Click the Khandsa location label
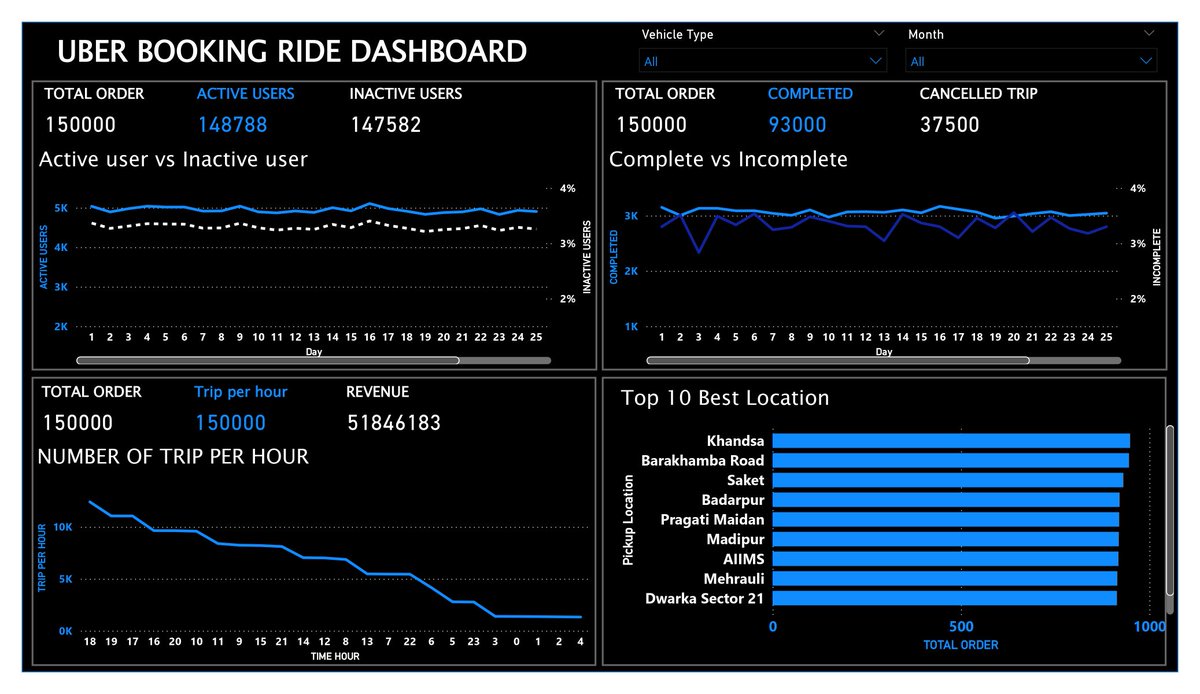1200x694 pixels. (x=735, y=441)
